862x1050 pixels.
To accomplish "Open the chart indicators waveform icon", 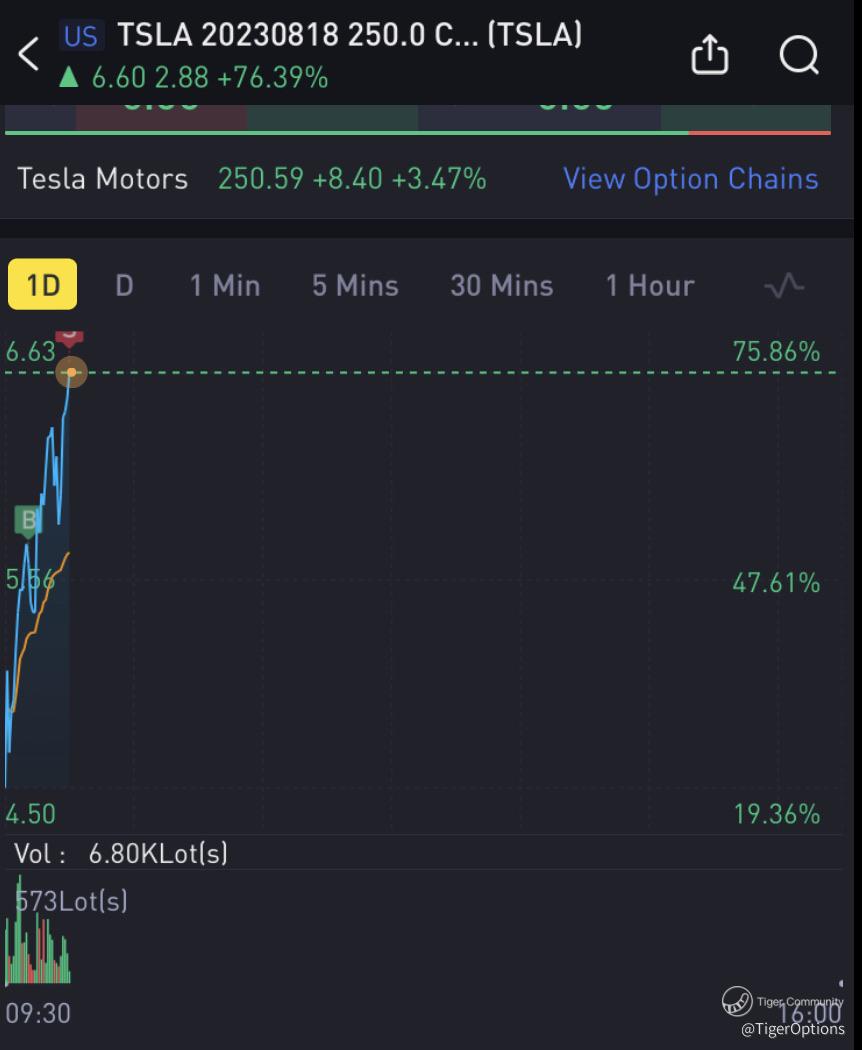I will [x=783, y=286].
